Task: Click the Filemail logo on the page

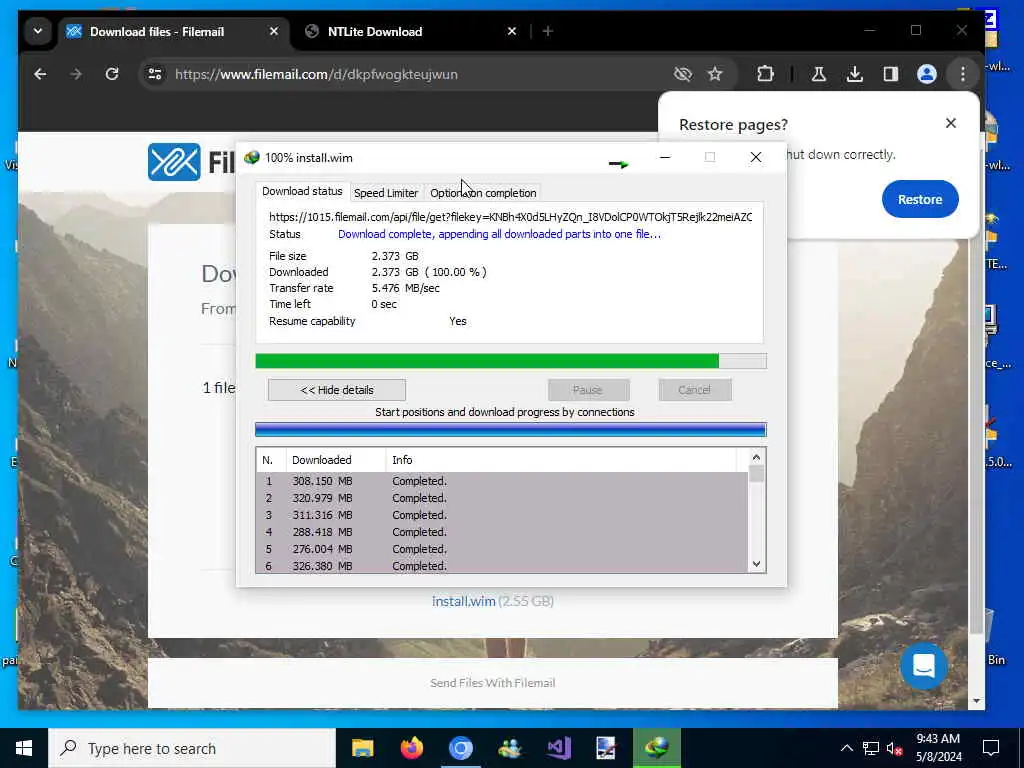Action: 174,161
